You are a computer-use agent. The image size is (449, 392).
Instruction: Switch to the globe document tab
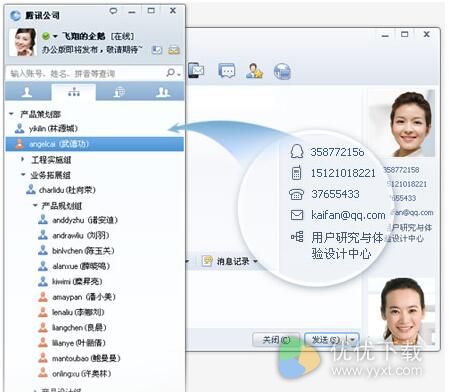[119, 92]
